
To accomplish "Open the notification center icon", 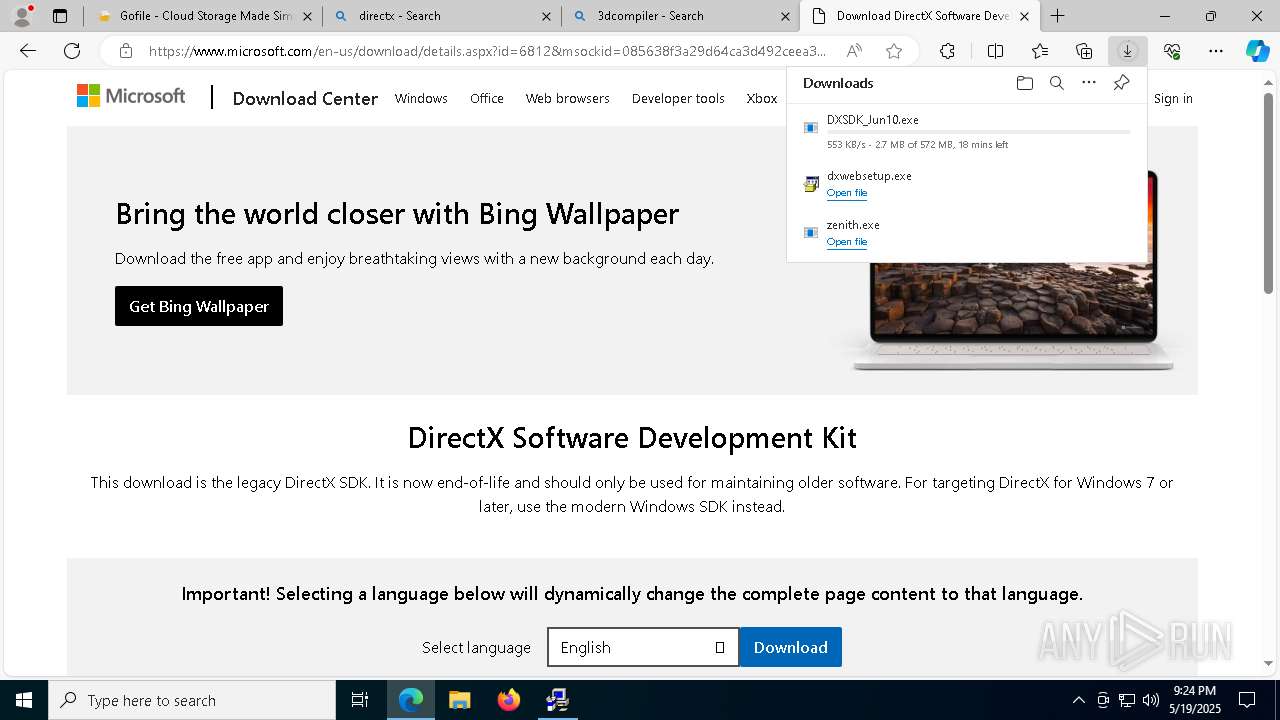I will (1247, 700).
